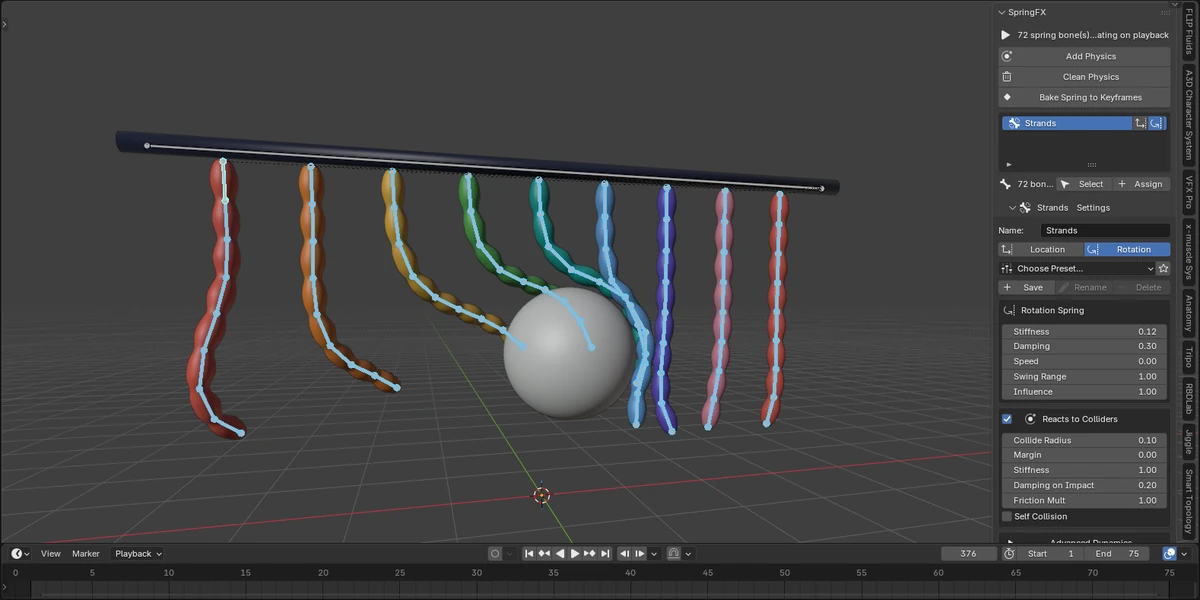This screenshot has width=1200, height=600.
Task: Click the current frame field 376
Action: 968,553
